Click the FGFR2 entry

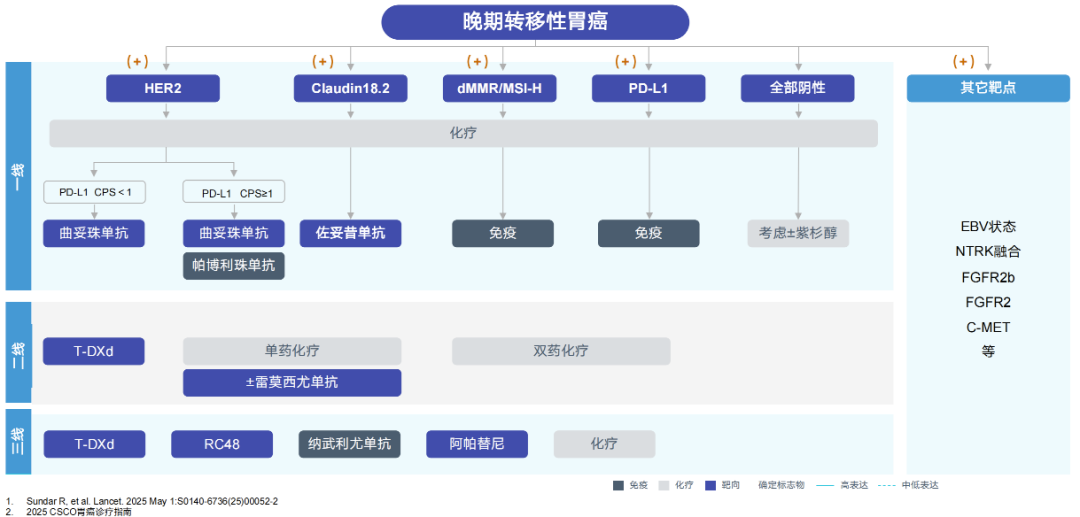coord(988,302)
